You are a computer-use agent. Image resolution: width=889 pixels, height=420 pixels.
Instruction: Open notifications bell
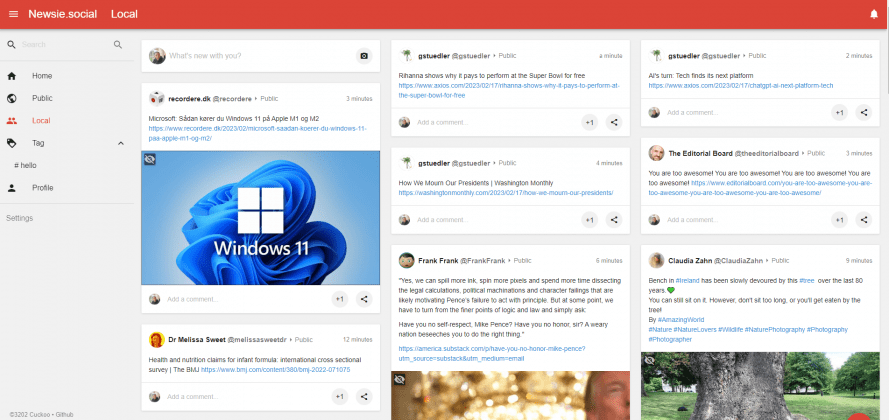pyautogui.click(x=874, y=15)
